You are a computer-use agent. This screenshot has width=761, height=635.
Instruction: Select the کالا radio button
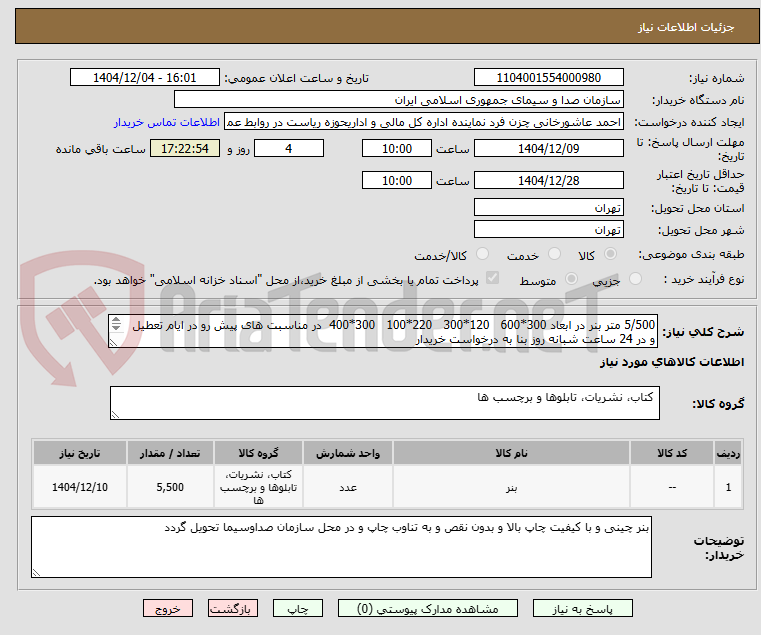[x=611, y=254]
